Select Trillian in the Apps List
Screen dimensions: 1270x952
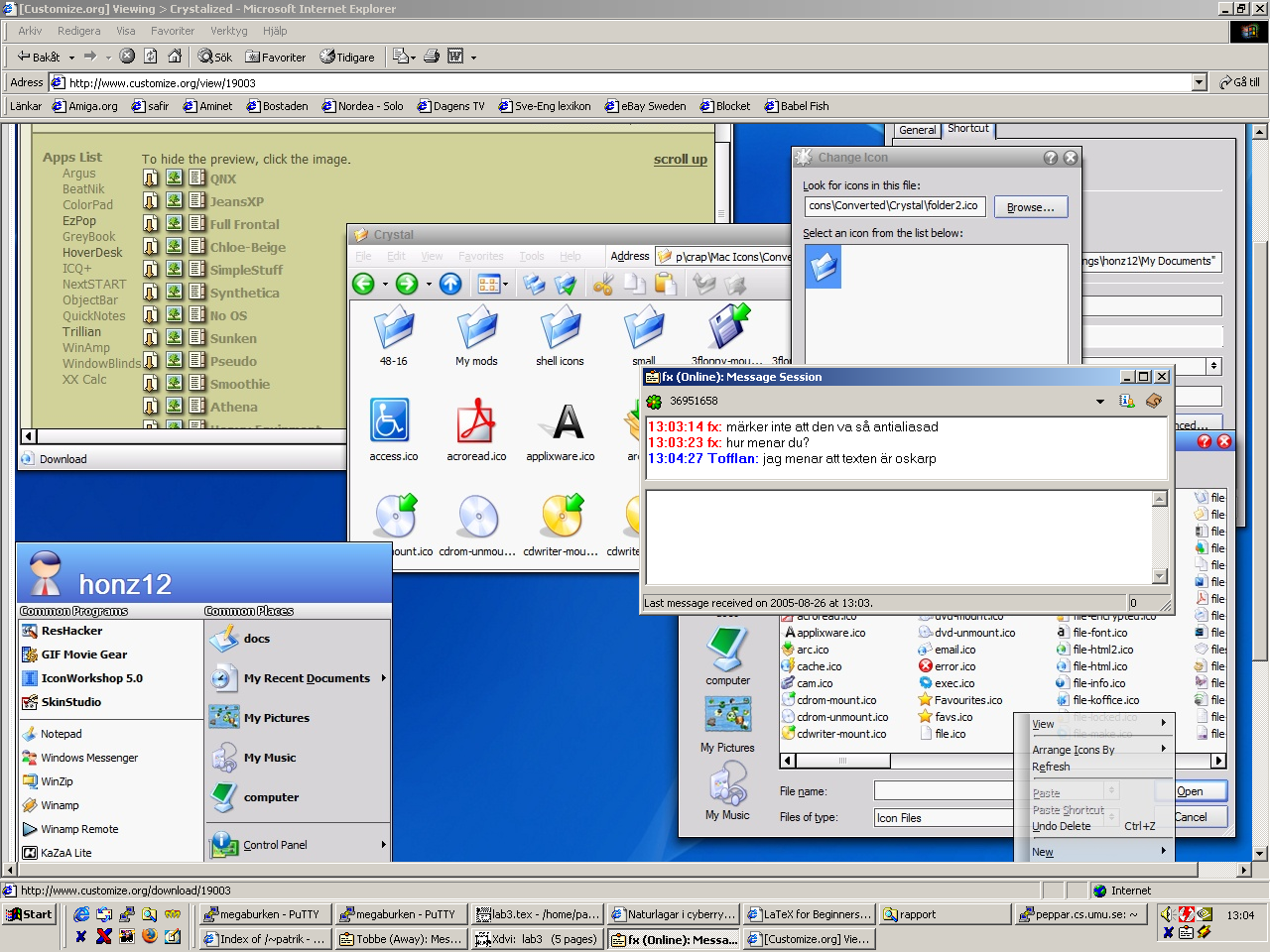pyautogui.click(x=81, y=332)
